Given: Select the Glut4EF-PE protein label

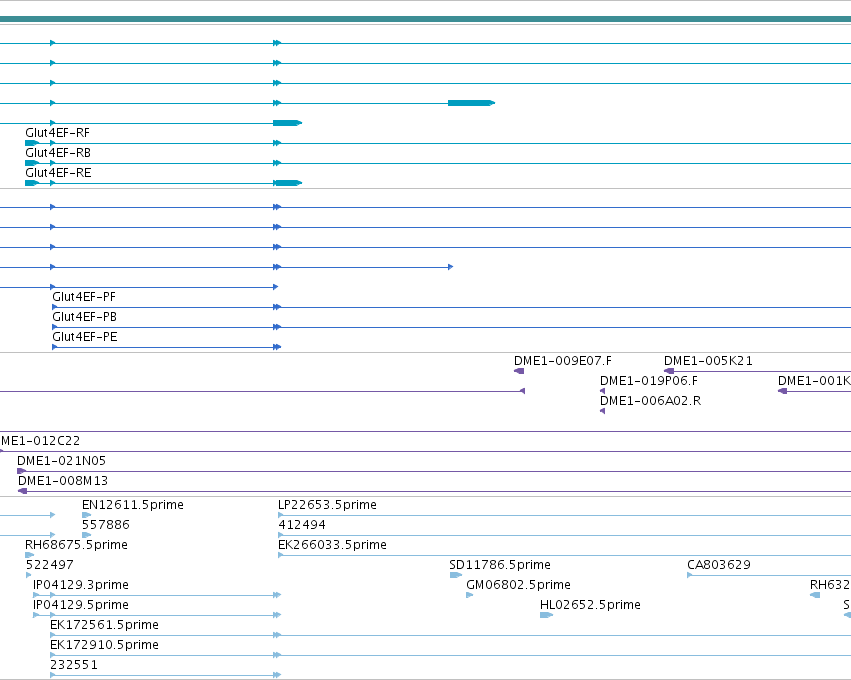Looking at the screenshot, I should pyautogui.click(x=85, y=337).
